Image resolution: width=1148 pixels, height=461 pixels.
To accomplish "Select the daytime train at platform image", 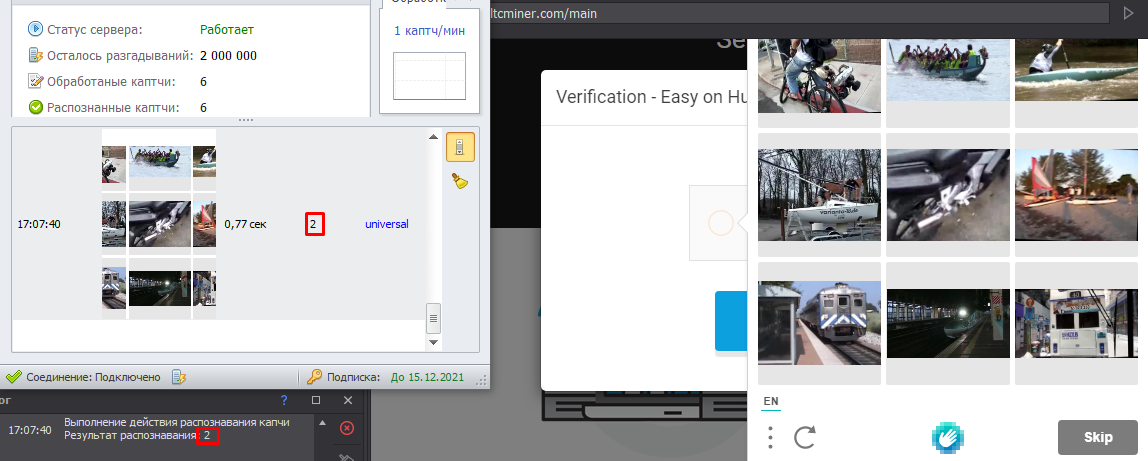I will point(819,323).
